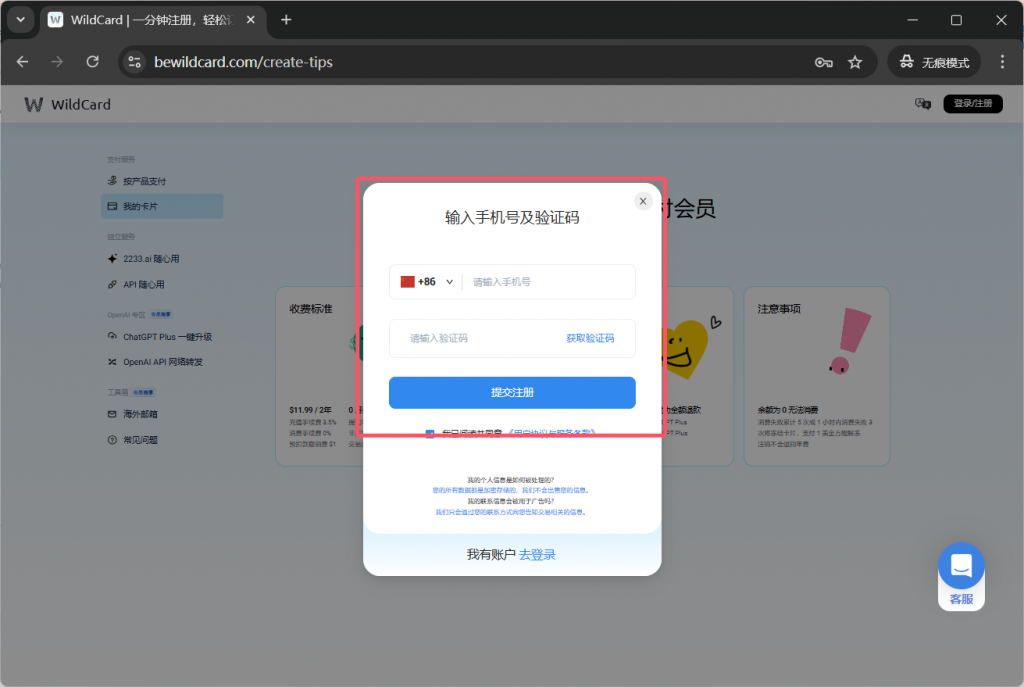Bookmark this page with star icon

coord(855,62)
